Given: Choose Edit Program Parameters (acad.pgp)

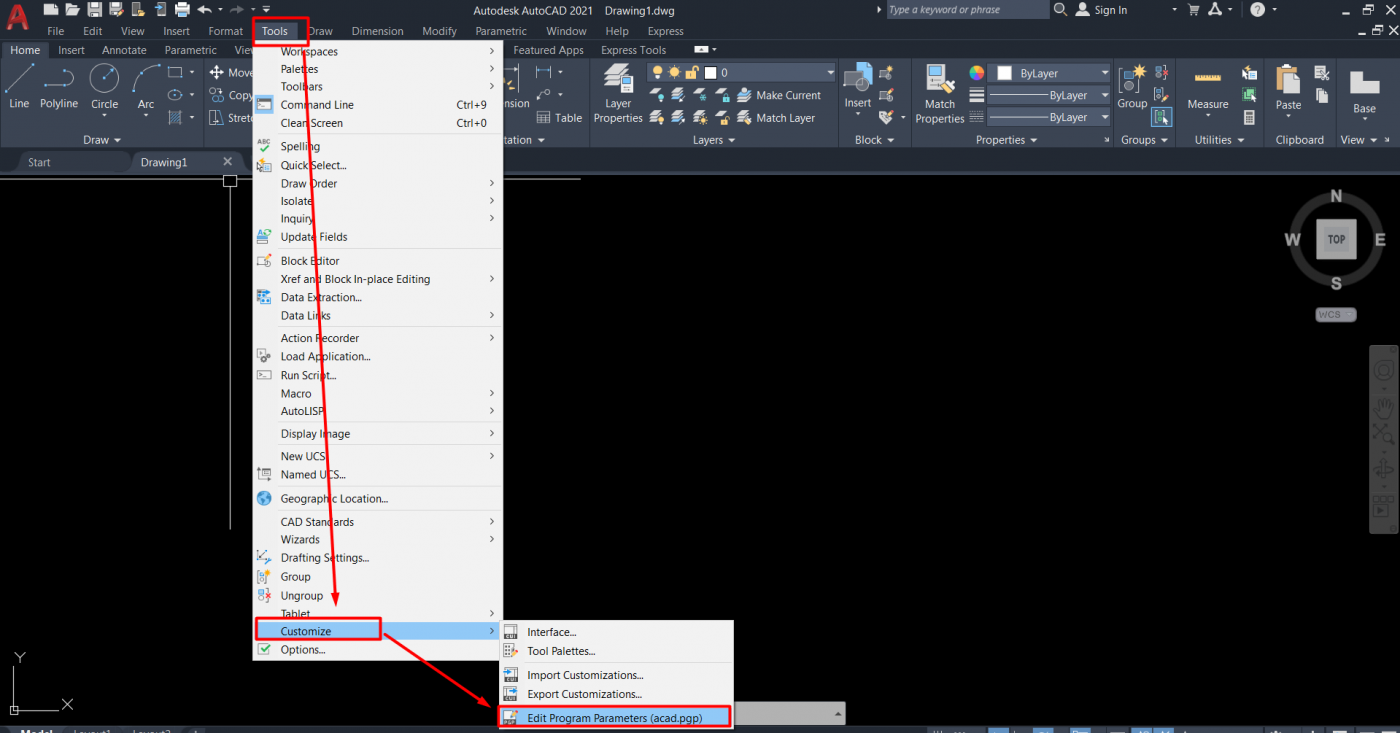Looking at the screenshot, I should (x=615, y=717).
